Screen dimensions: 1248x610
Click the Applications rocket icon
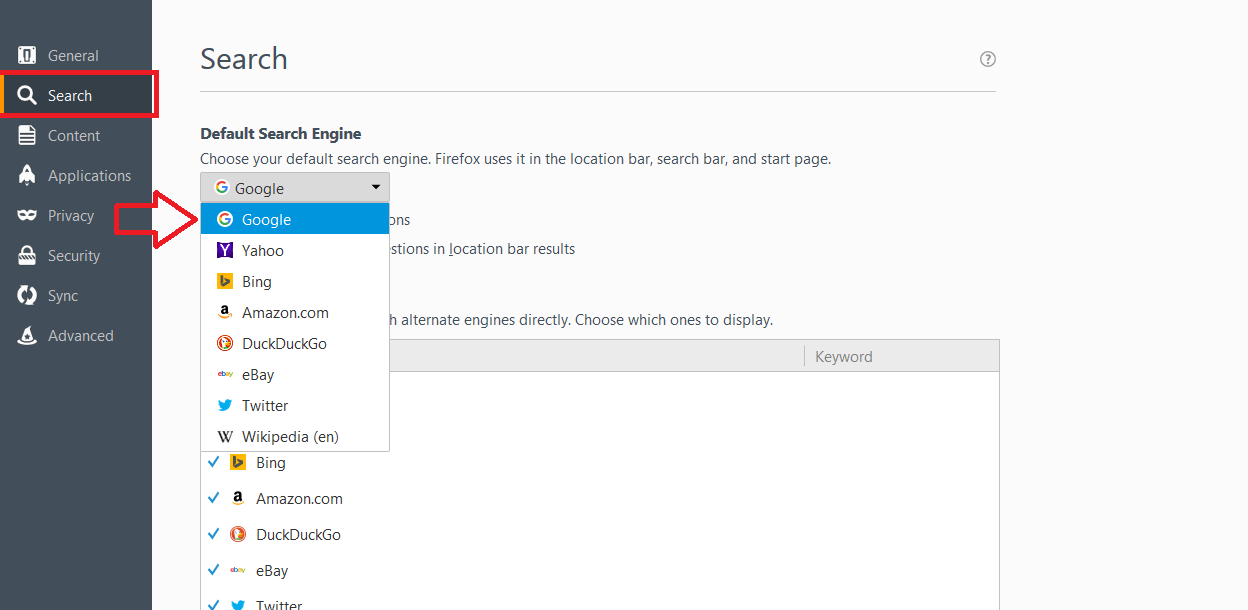pos(27,176)
